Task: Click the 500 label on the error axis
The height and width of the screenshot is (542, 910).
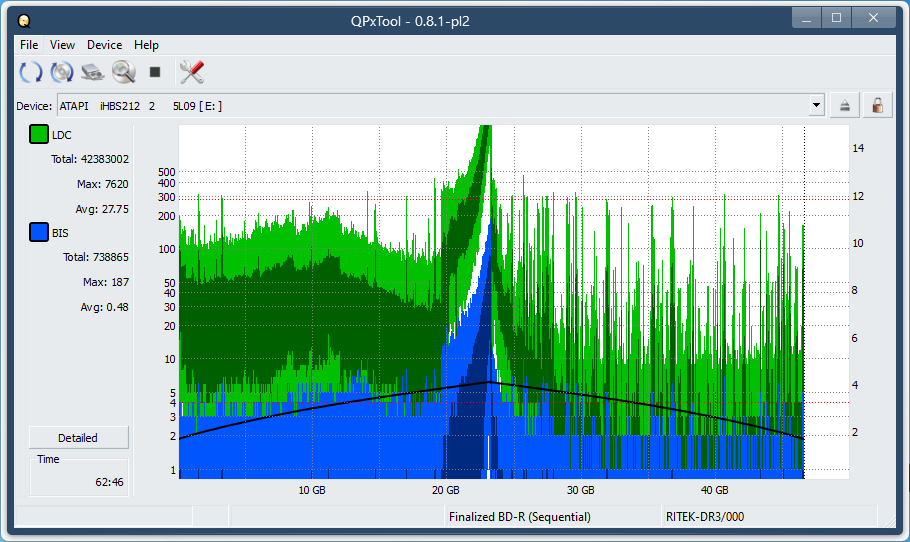Action: (x=167, y=172)
